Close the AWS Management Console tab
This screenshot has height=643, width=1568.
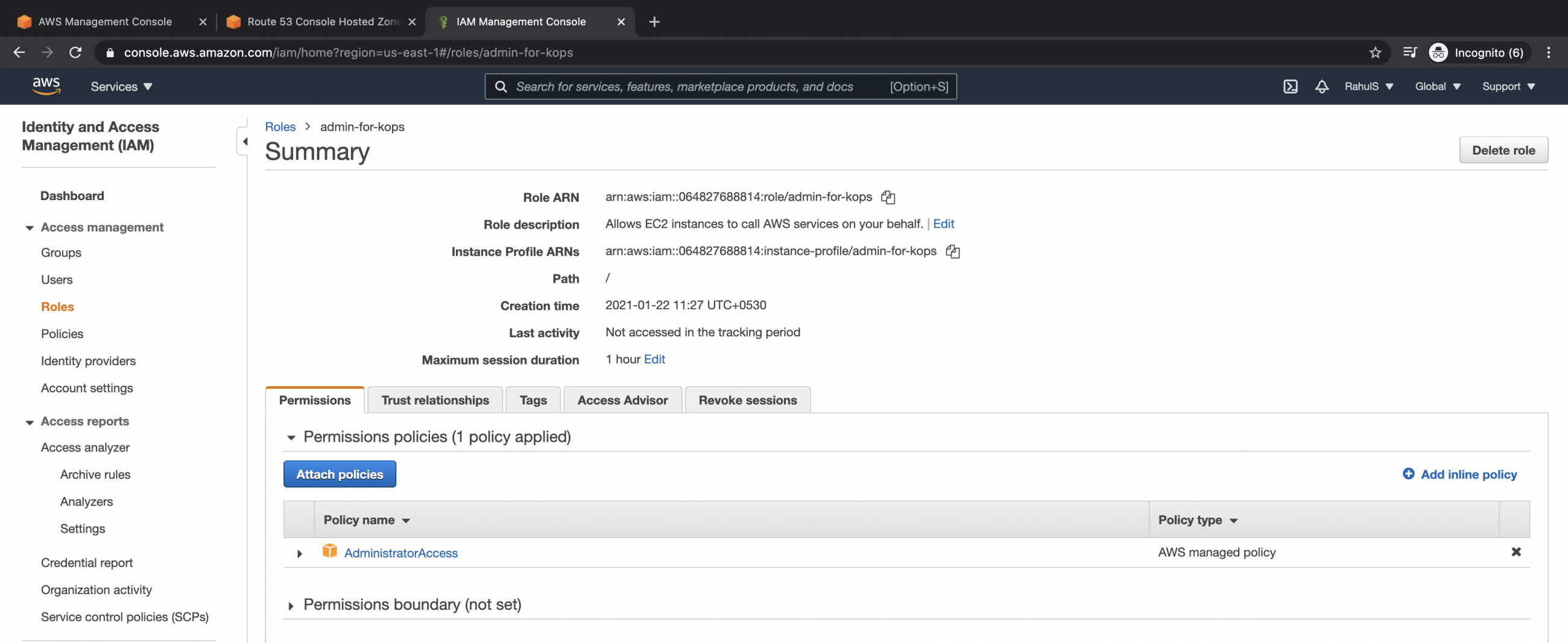point(203,22)
